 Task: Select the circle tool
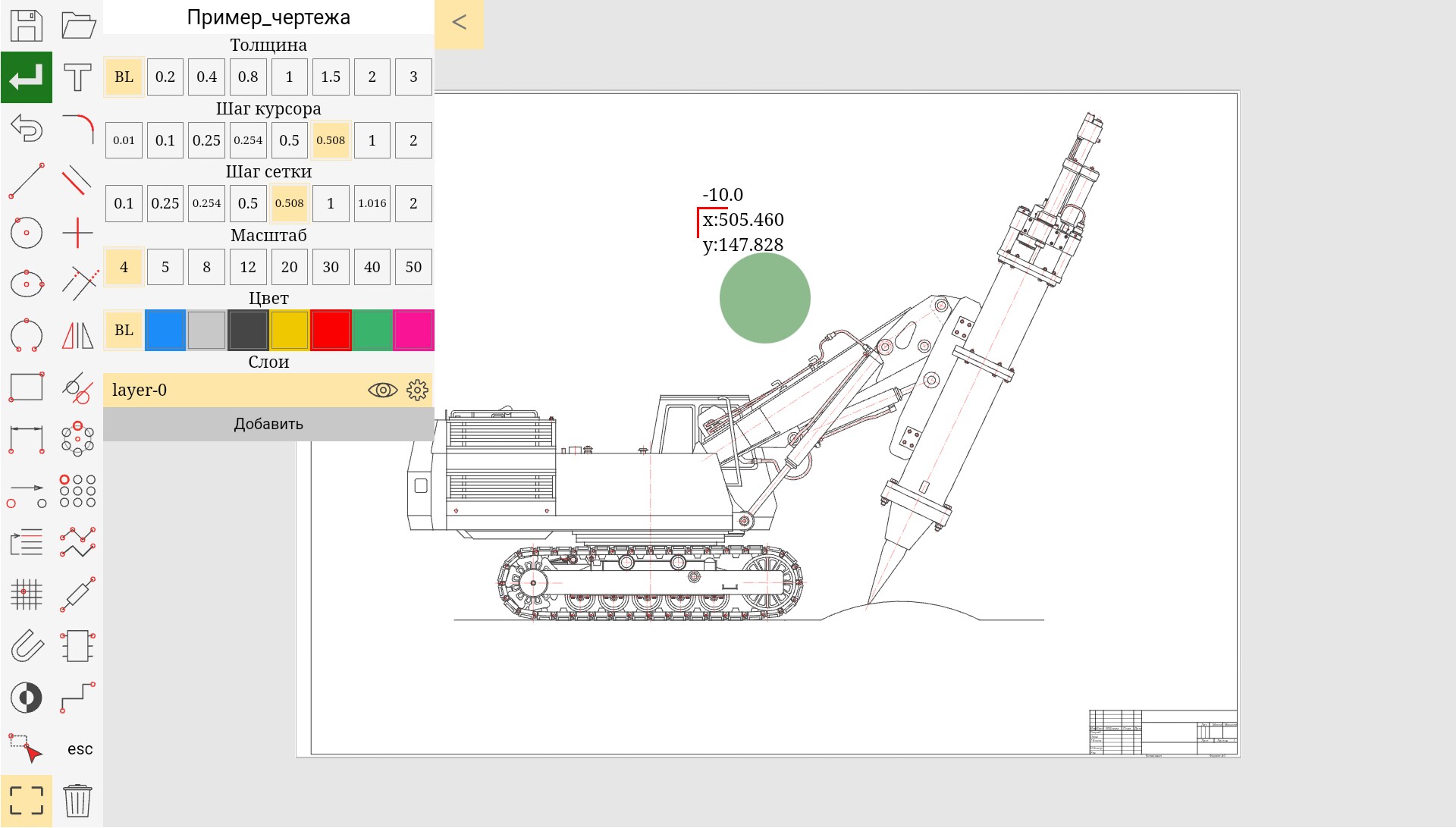click(27, 233)
